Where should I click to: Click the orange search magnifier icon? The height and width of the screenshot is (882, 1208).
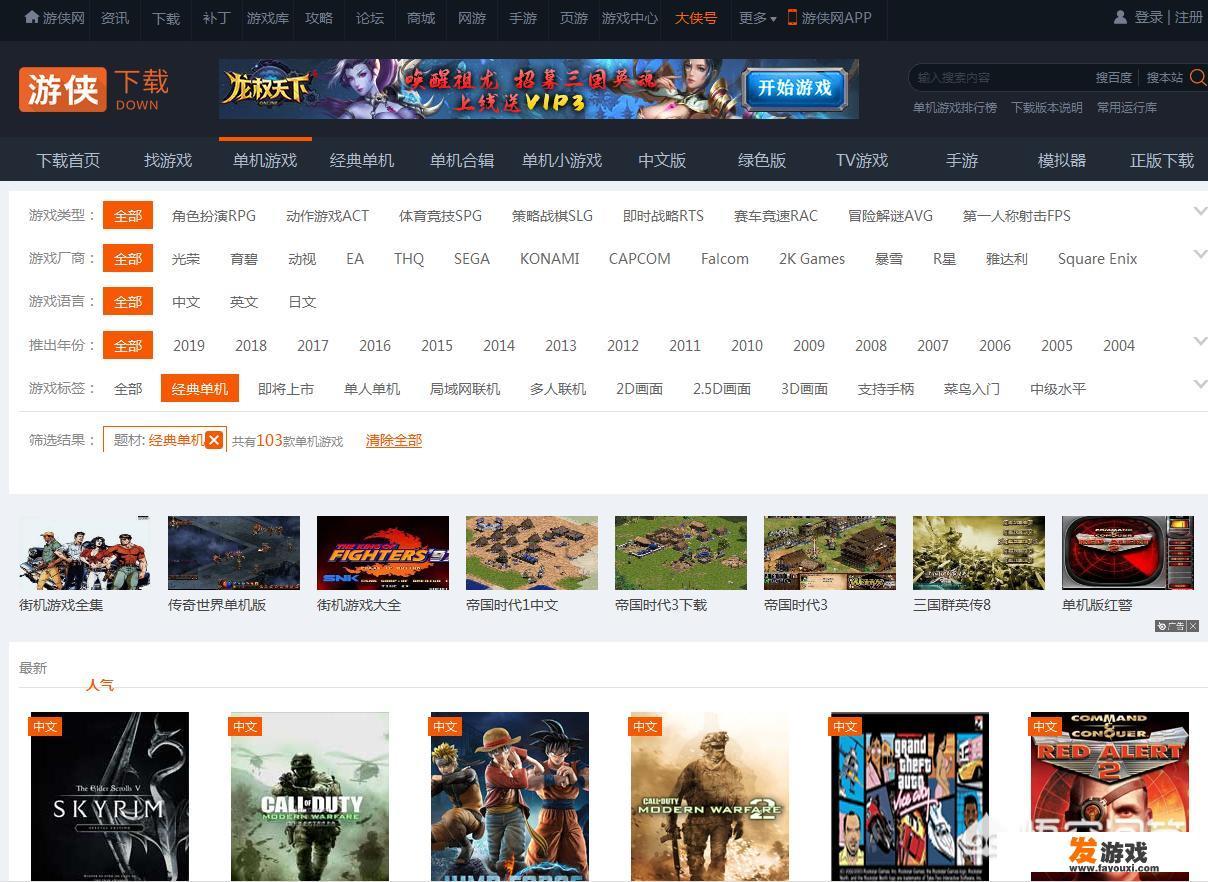(1197, 77)
